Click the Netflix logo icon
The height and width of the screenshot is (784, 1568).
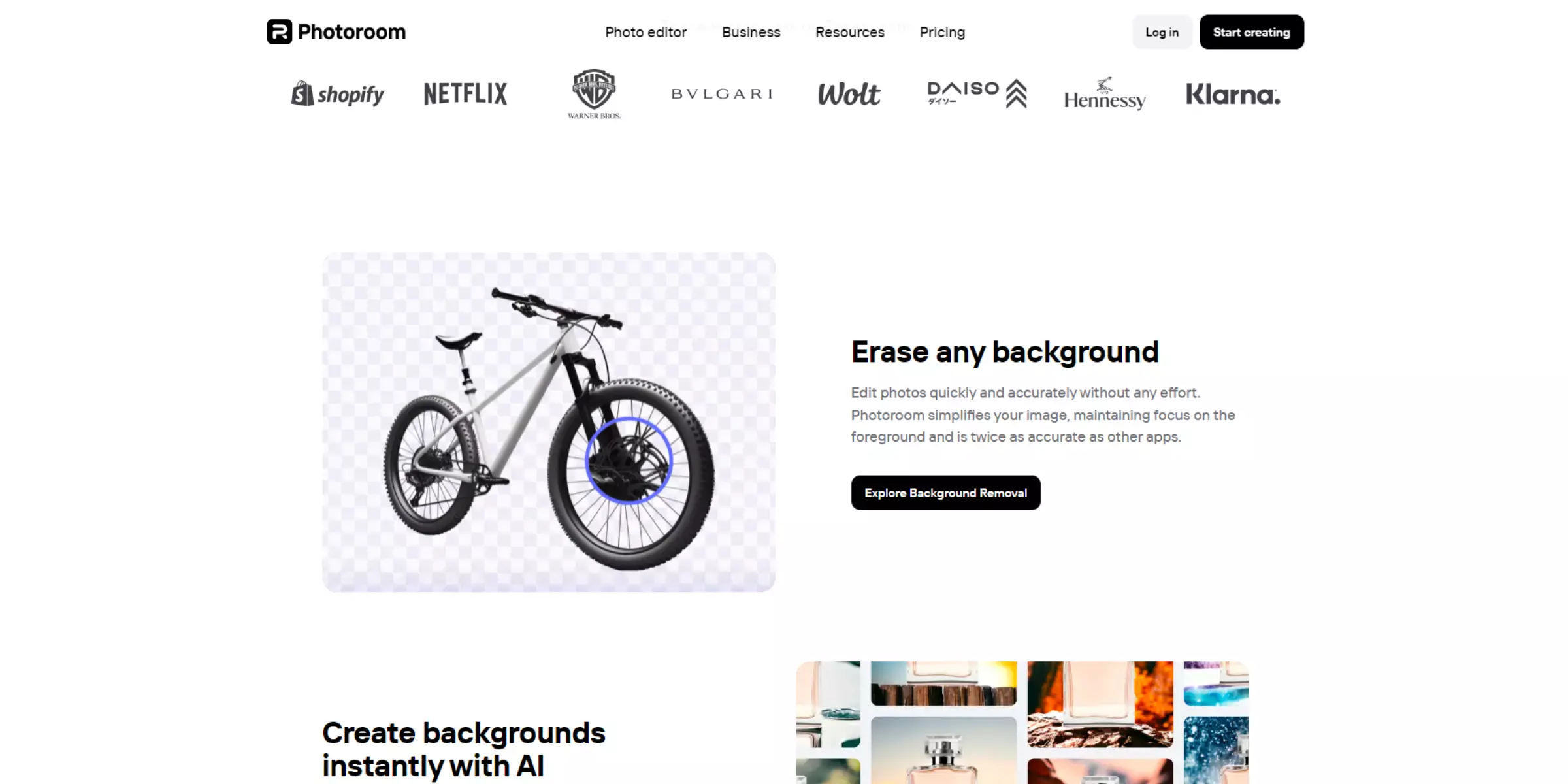[465, 93]
